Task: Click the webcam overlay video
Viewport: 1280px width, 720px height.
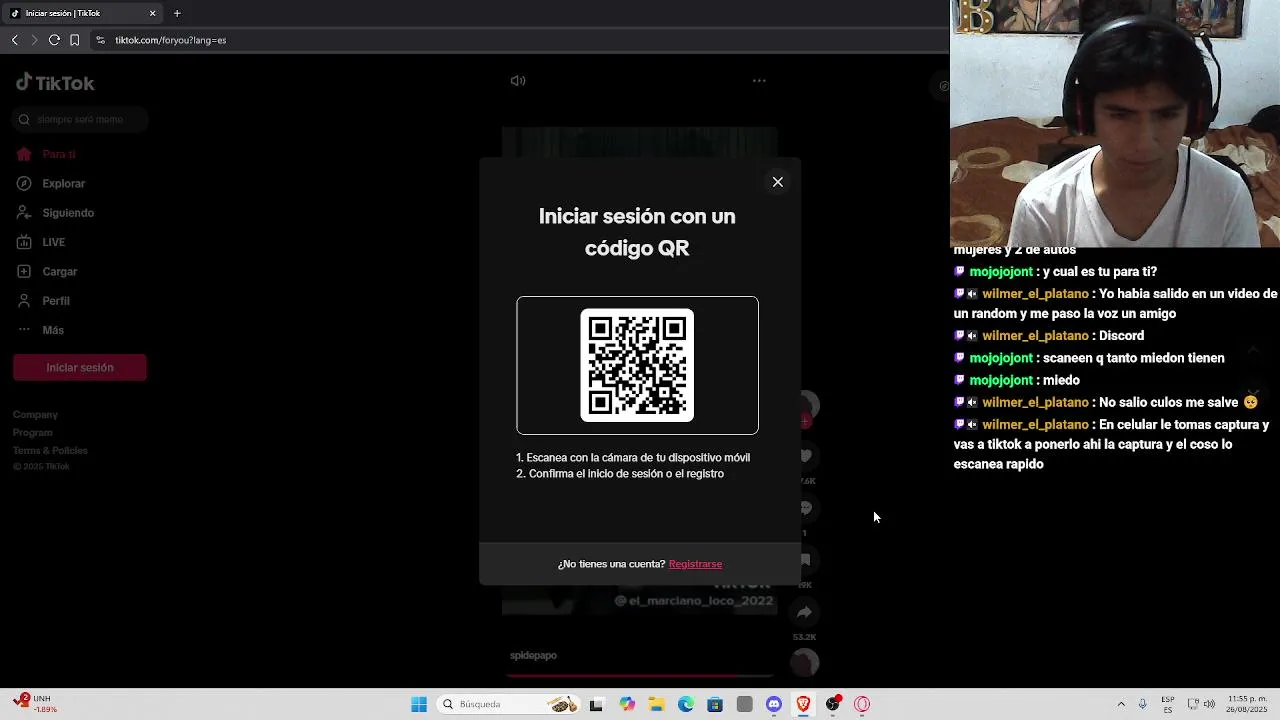Action: click(x=1115, y=123)
